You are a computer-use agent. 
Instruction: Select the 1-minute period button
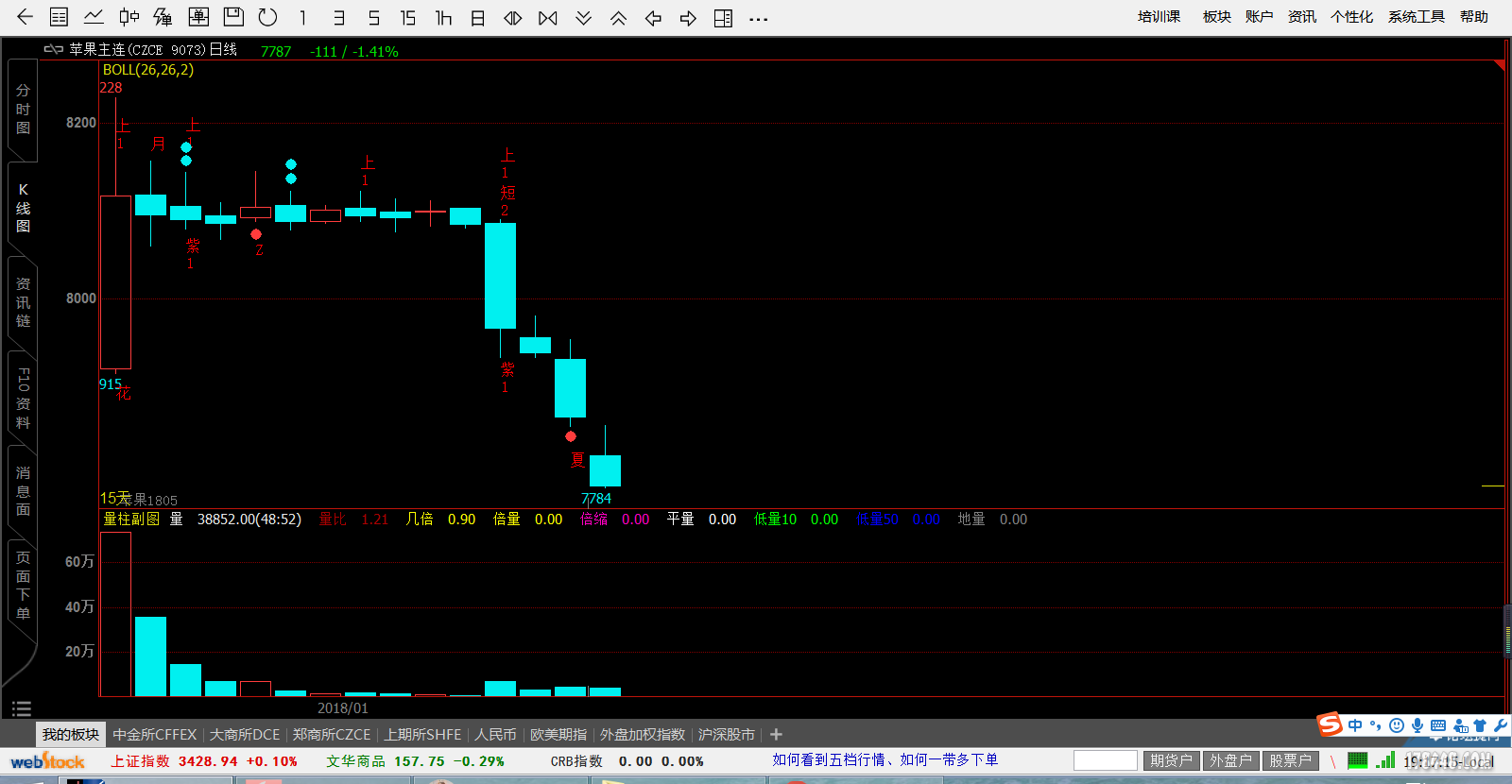[x=303, y=17]
